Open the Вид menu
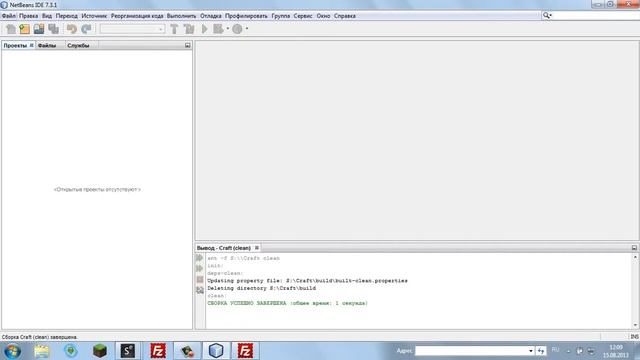This screenshot has height=360, width=640. coord(47,16)
